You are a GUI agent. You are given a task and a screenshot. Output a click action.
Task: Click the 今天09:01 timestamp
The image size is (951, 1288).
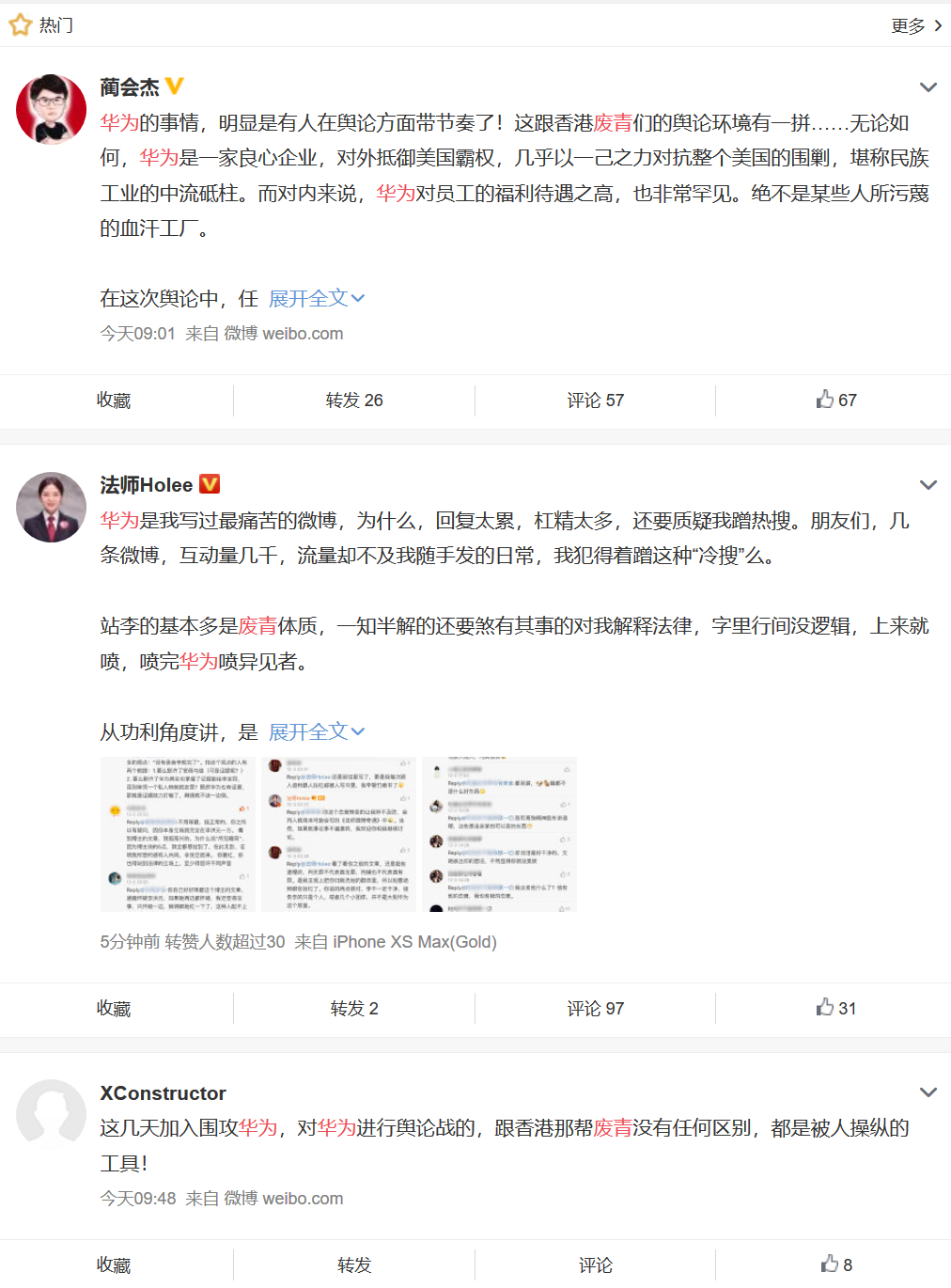pyautogui.click(x=137, y=334)
